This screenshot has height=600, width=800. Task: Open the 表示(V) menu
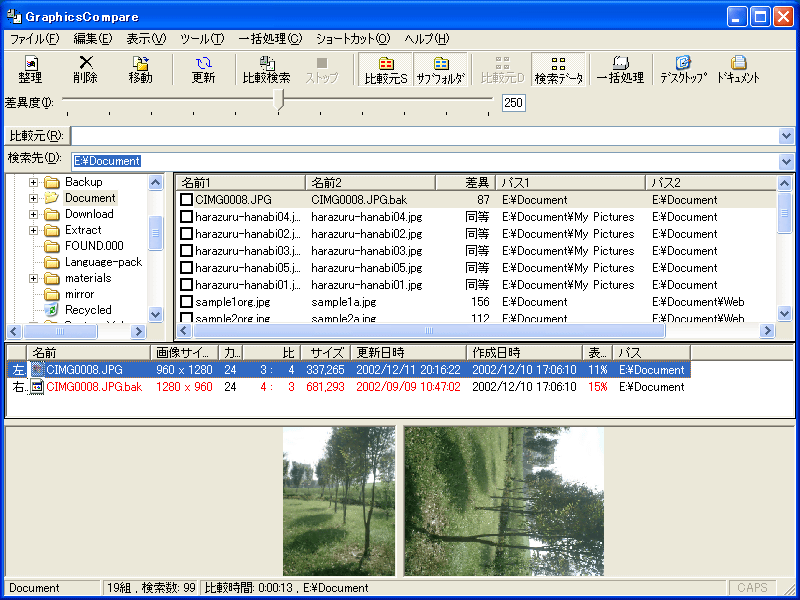tap(146, 39)
